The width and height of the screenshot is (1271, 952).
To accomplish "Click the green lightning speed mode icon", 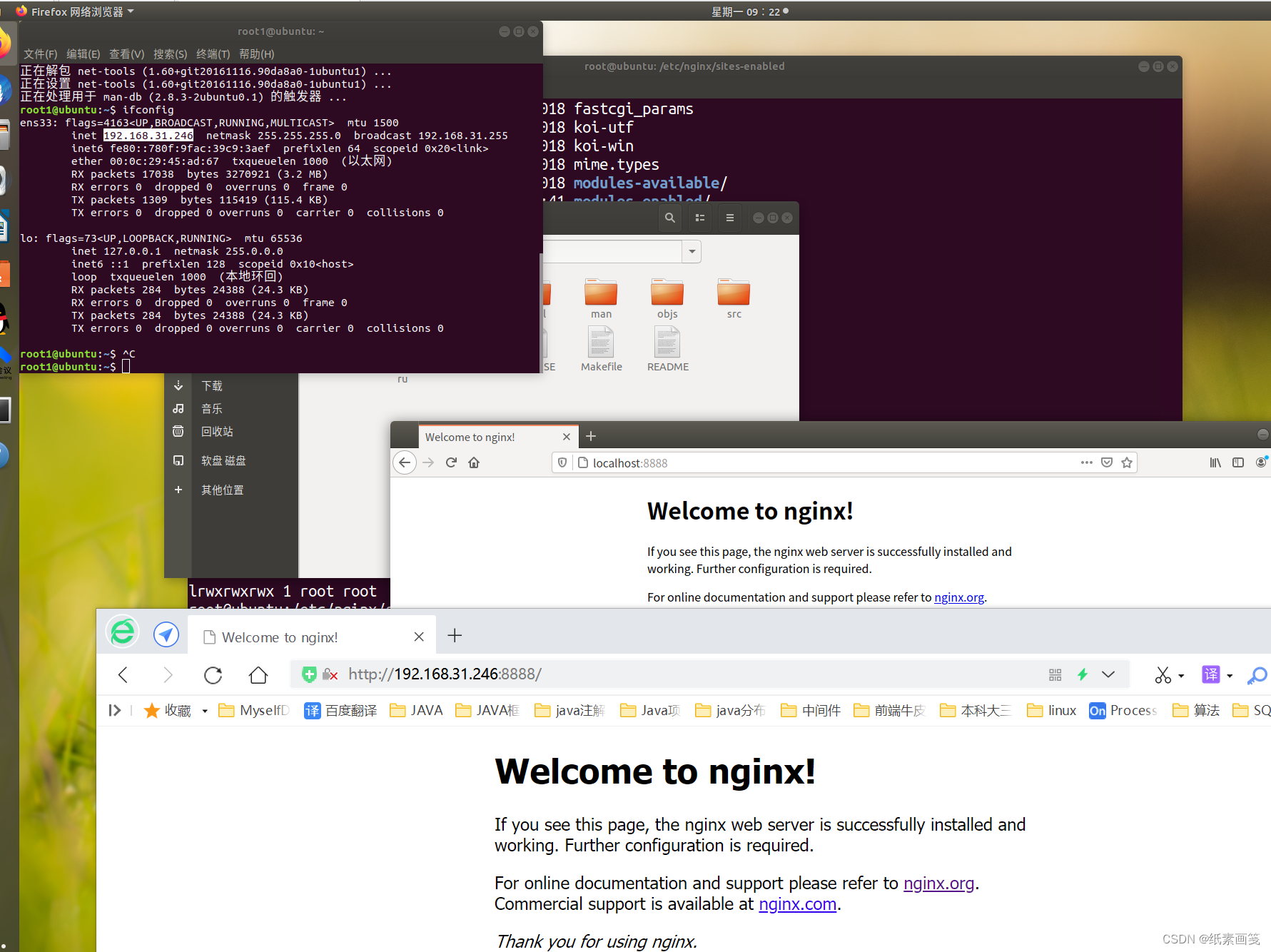I will click(1083, 674).
